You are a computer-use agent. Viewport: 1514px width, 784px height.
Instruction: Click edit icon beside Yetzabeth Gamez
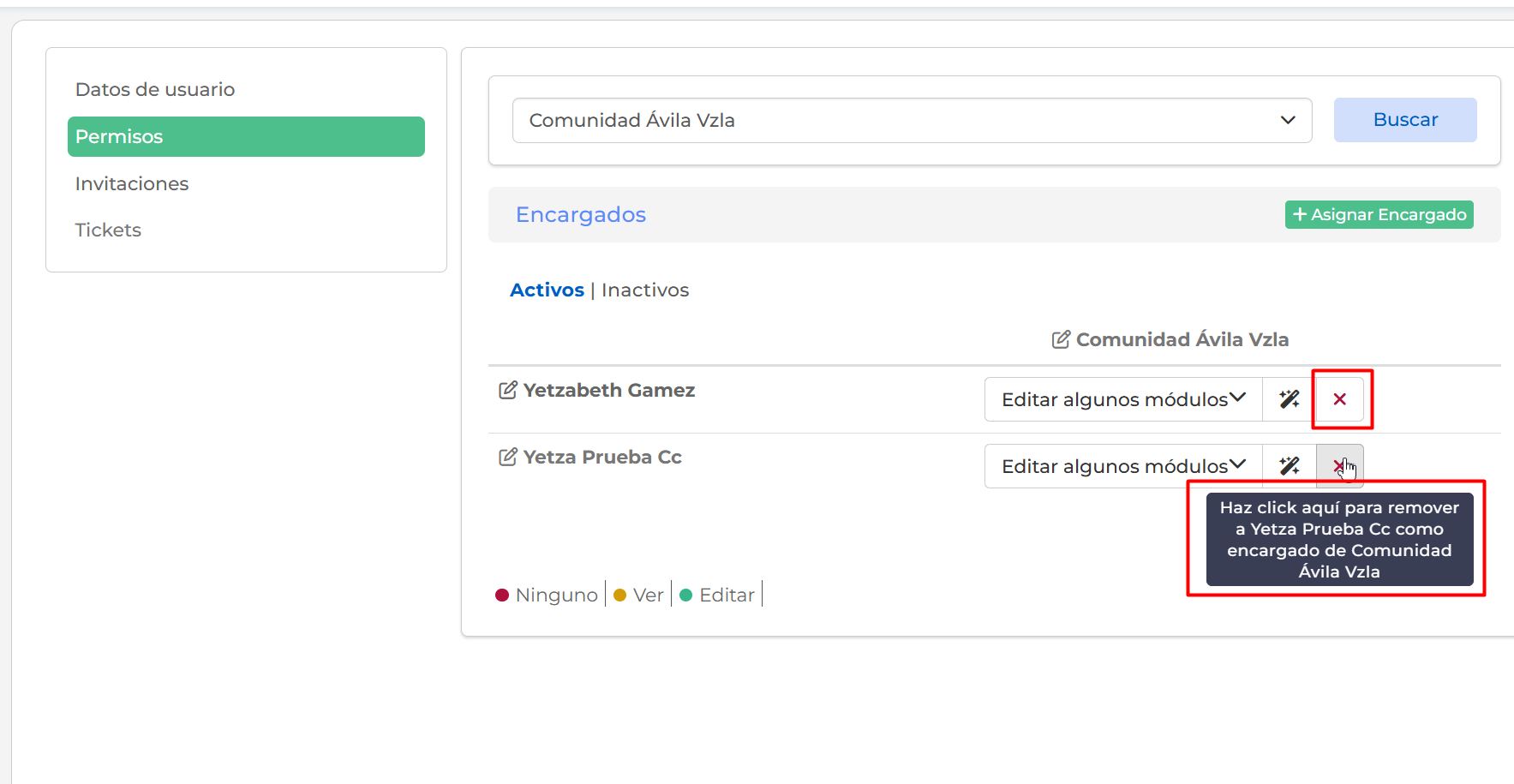(x=508, y=391)
